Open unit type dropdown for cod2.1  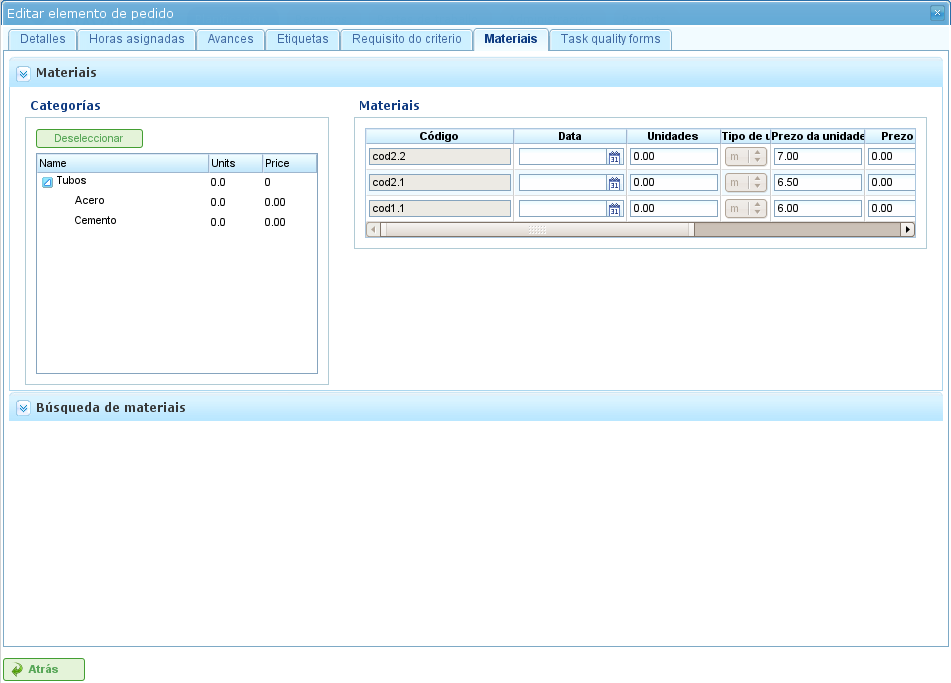[x=757, y=183]
